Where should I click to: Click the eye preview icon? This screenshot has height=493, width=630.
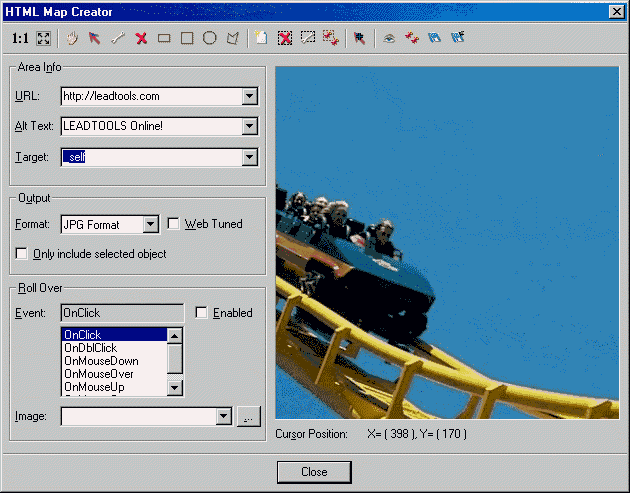point(389,39)
